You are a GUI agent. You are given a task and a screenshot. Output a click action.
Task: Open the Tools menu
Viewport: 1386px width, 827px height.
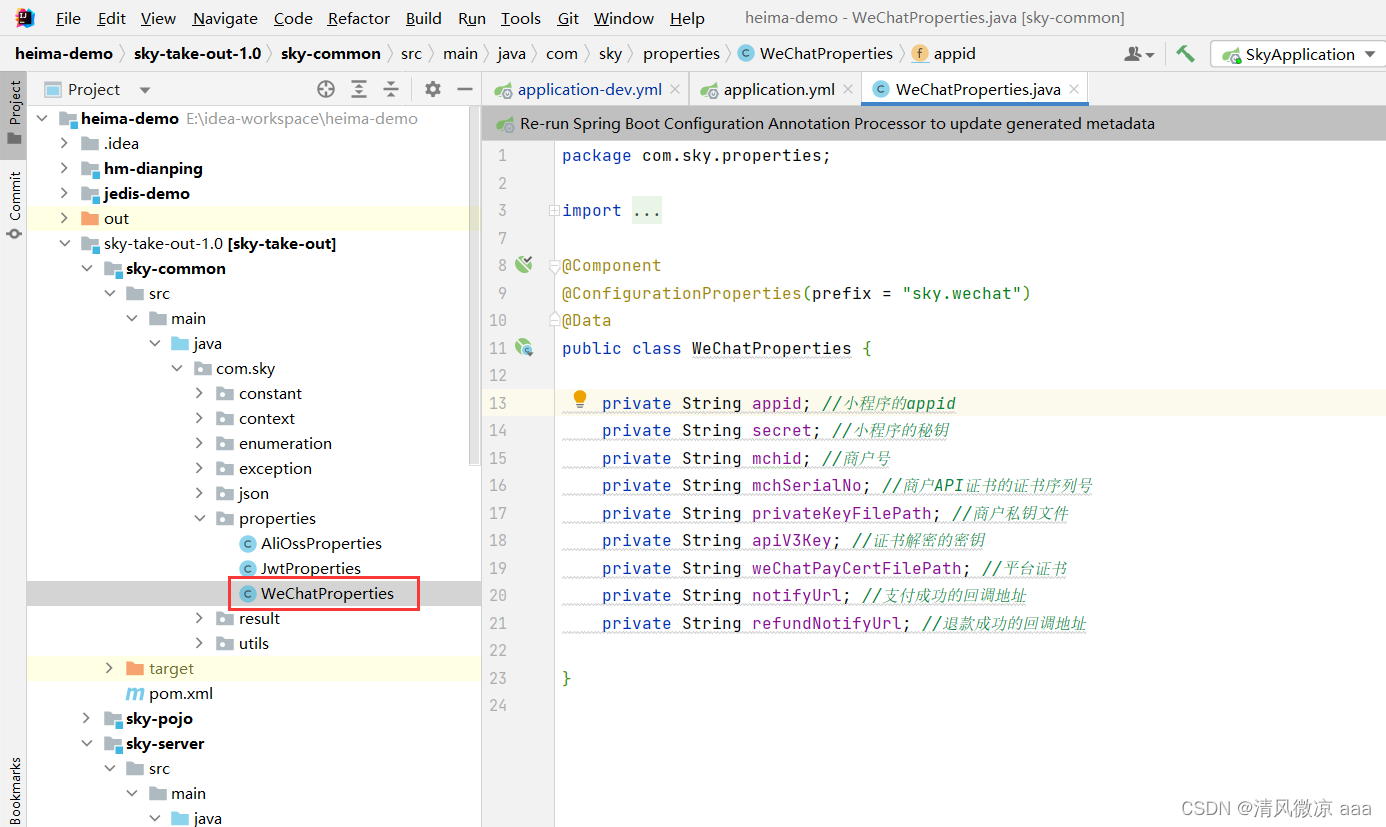coord(521,18)
